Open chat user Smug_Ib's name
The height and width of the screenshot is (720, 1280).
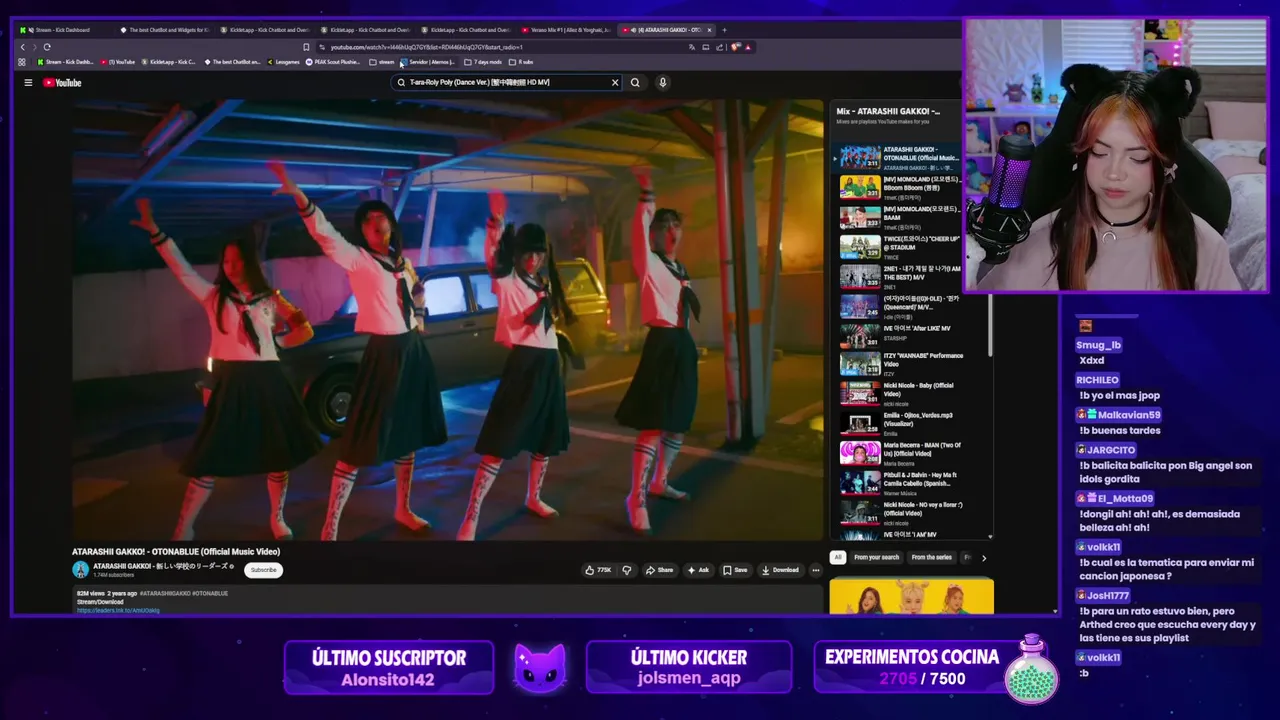[x=1098, y=345]
